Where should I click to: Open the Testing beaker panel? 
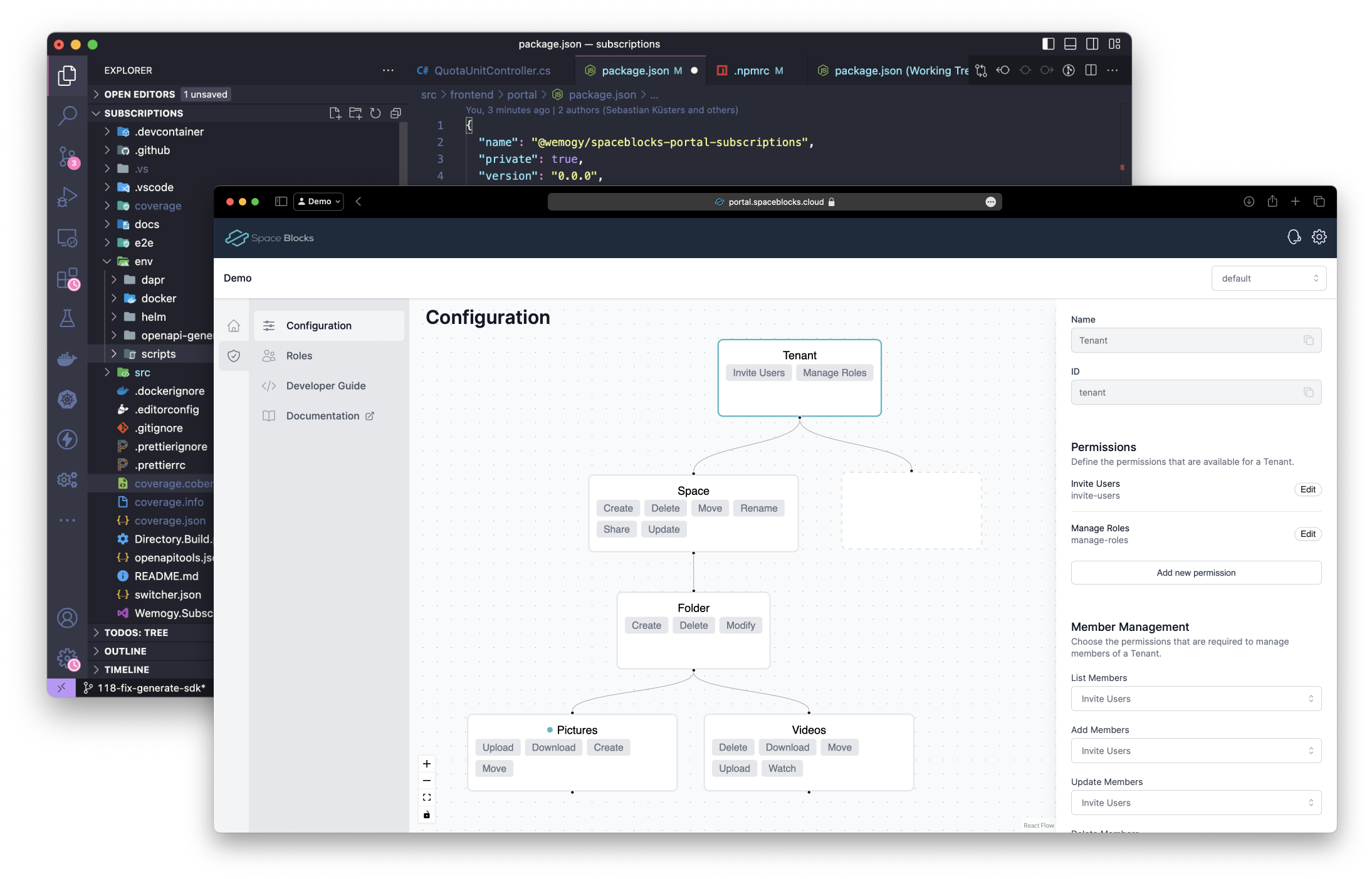click(x=67, y=318)
